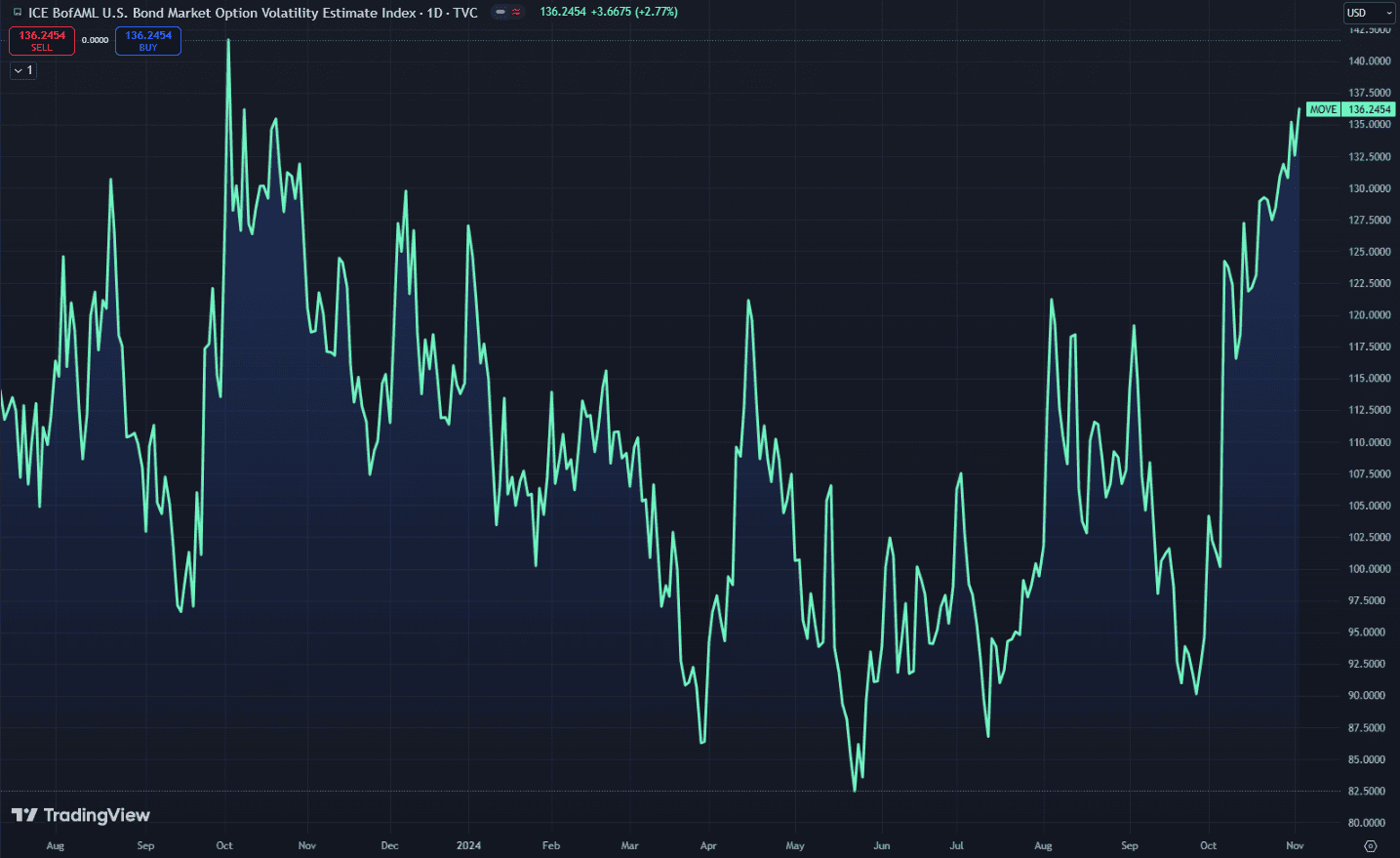Click the 'Apr' label on the time axis
1400x858 pixels.
click(x=708, y=845)
